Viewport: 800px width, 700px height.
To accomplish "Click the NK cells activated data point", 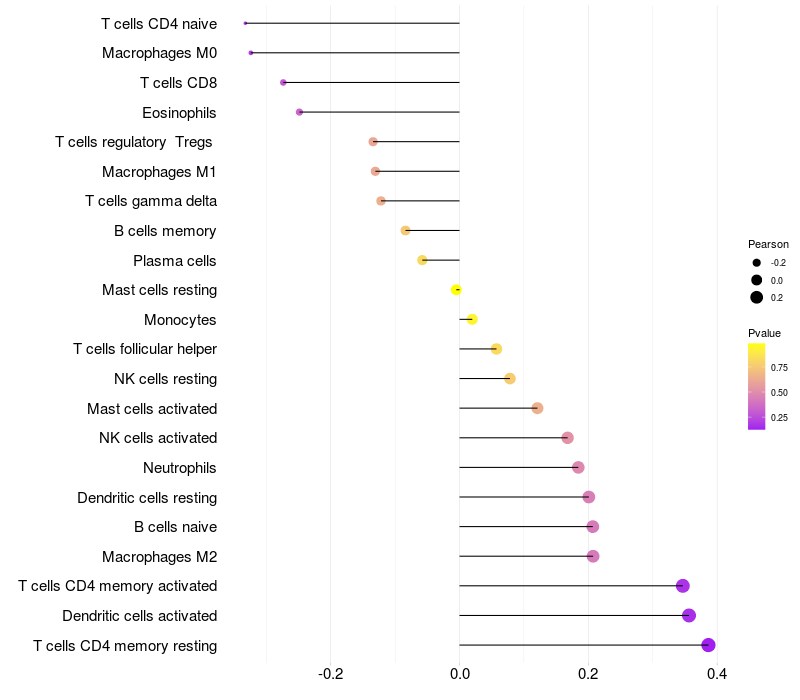I will [567, 438].
